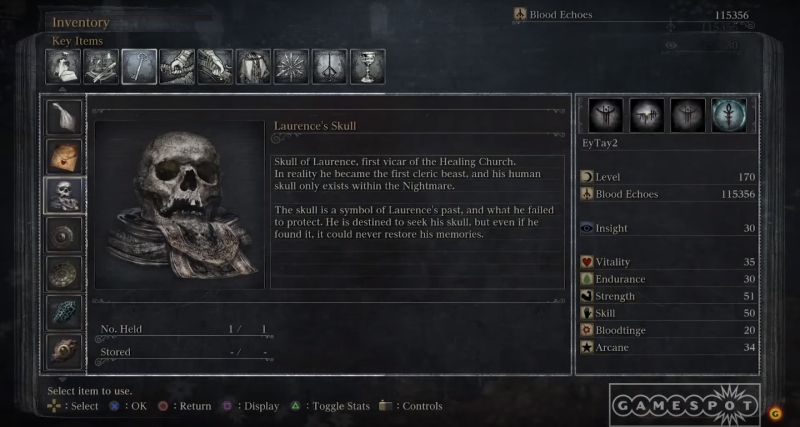Viewport: 800px width, 427px height.
Task: Switch to the Caryll rune category tab
Action: [x=329, y=67]
